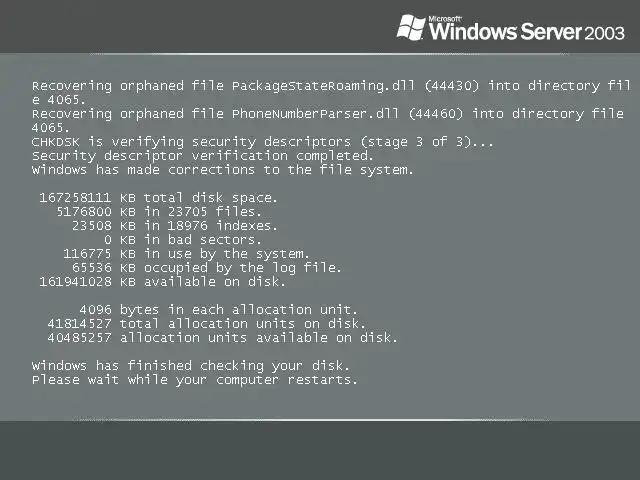The height and width of the screenshot is (480, 640).
Task: Click the 40485257 allocation units available line
Action: tap(222, 338)
